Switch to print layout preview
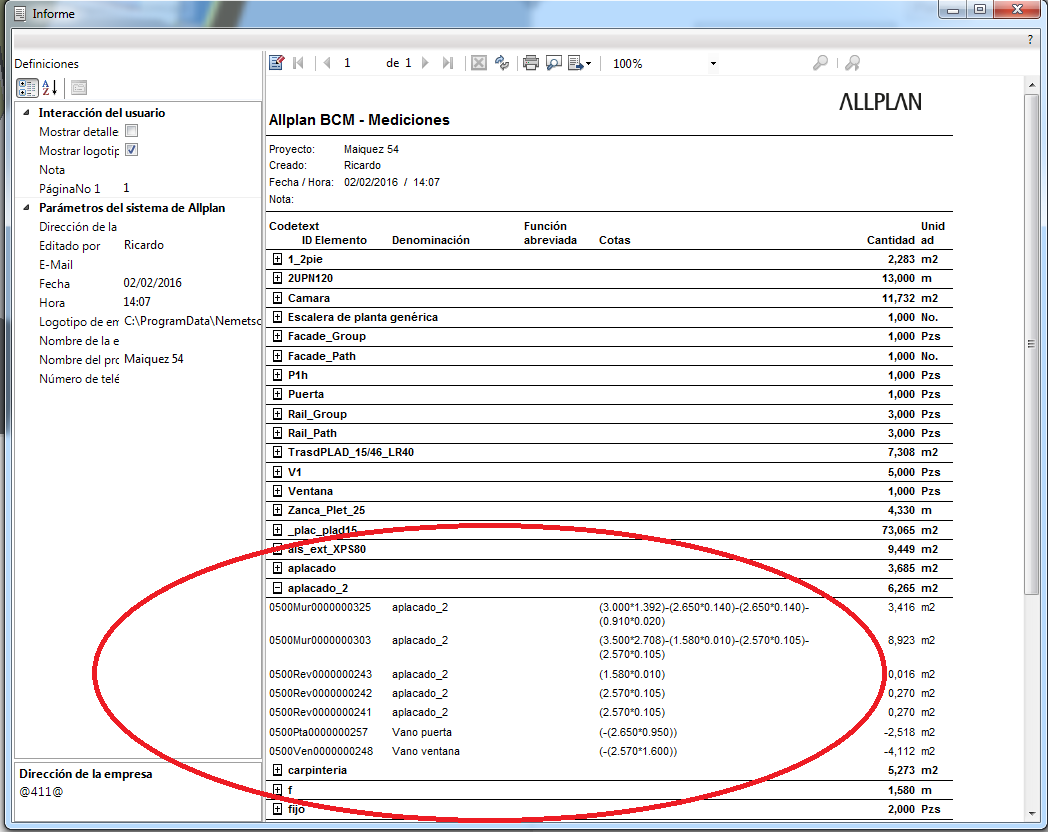1048x832 pixels. tap(553, 63)
